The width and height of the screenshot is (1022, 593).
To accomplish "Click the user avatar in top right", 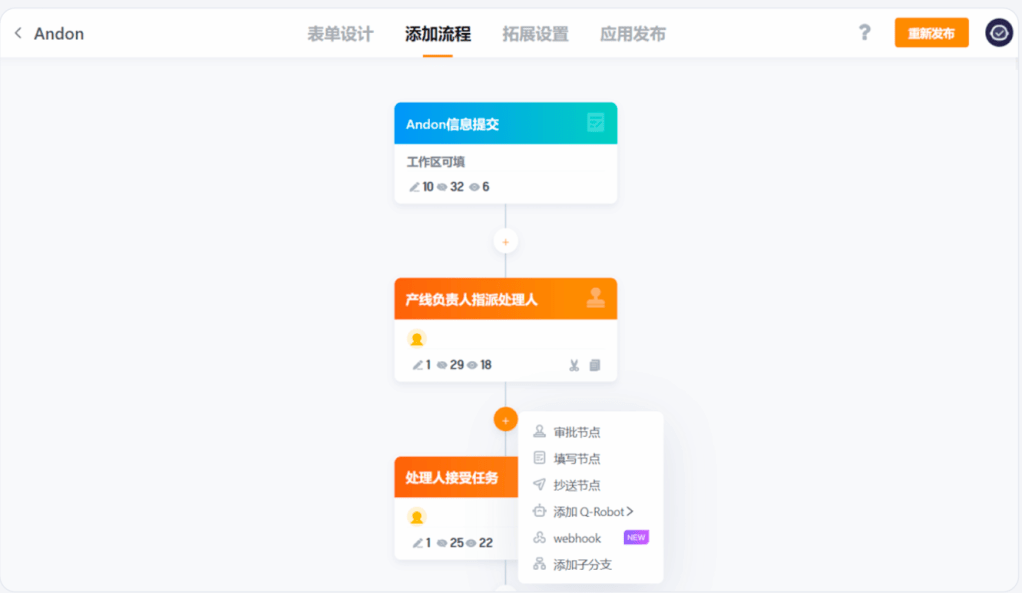I will pos(998,33).
